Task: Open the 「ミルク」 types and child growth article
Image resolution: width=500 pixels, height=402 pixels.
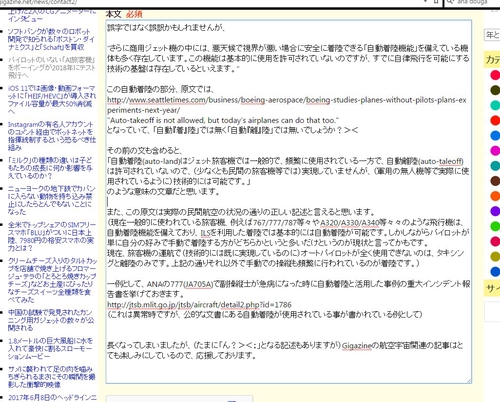Action: click(x=50, y=168)
